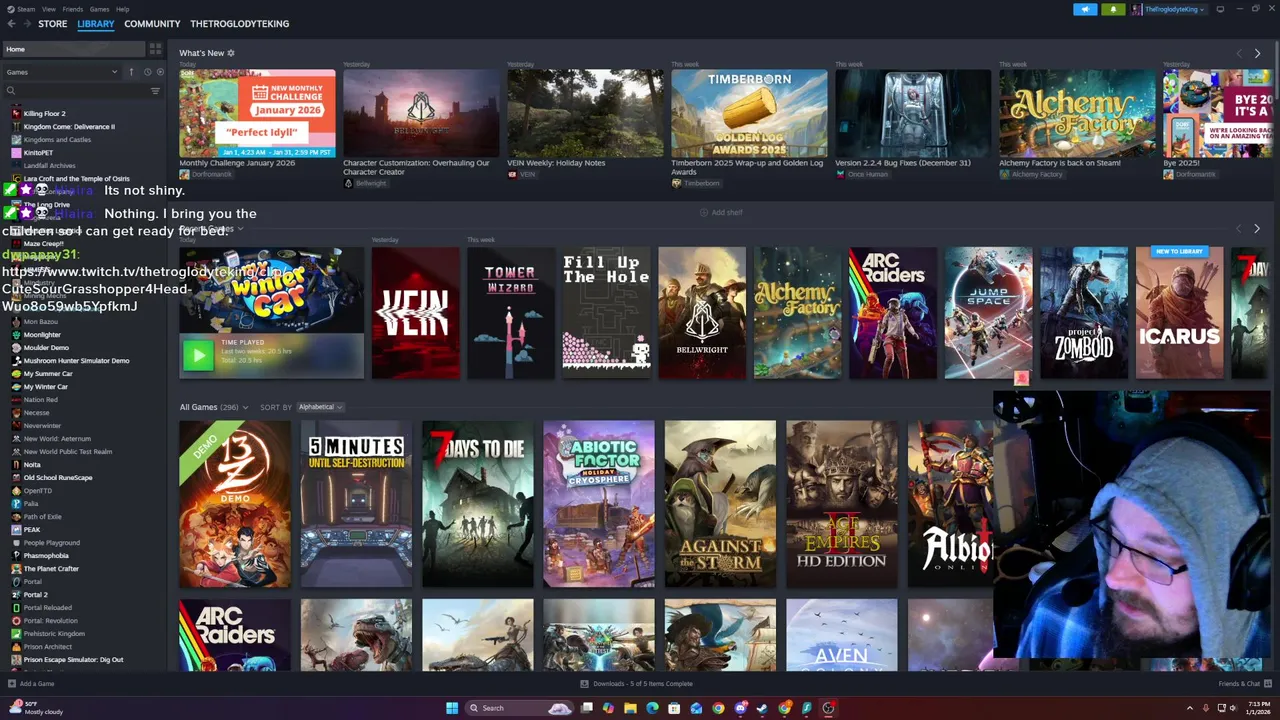The image size is (1280, 720).
Task: Open ICARUS cover in recent games
Action: click(1179, 313)
